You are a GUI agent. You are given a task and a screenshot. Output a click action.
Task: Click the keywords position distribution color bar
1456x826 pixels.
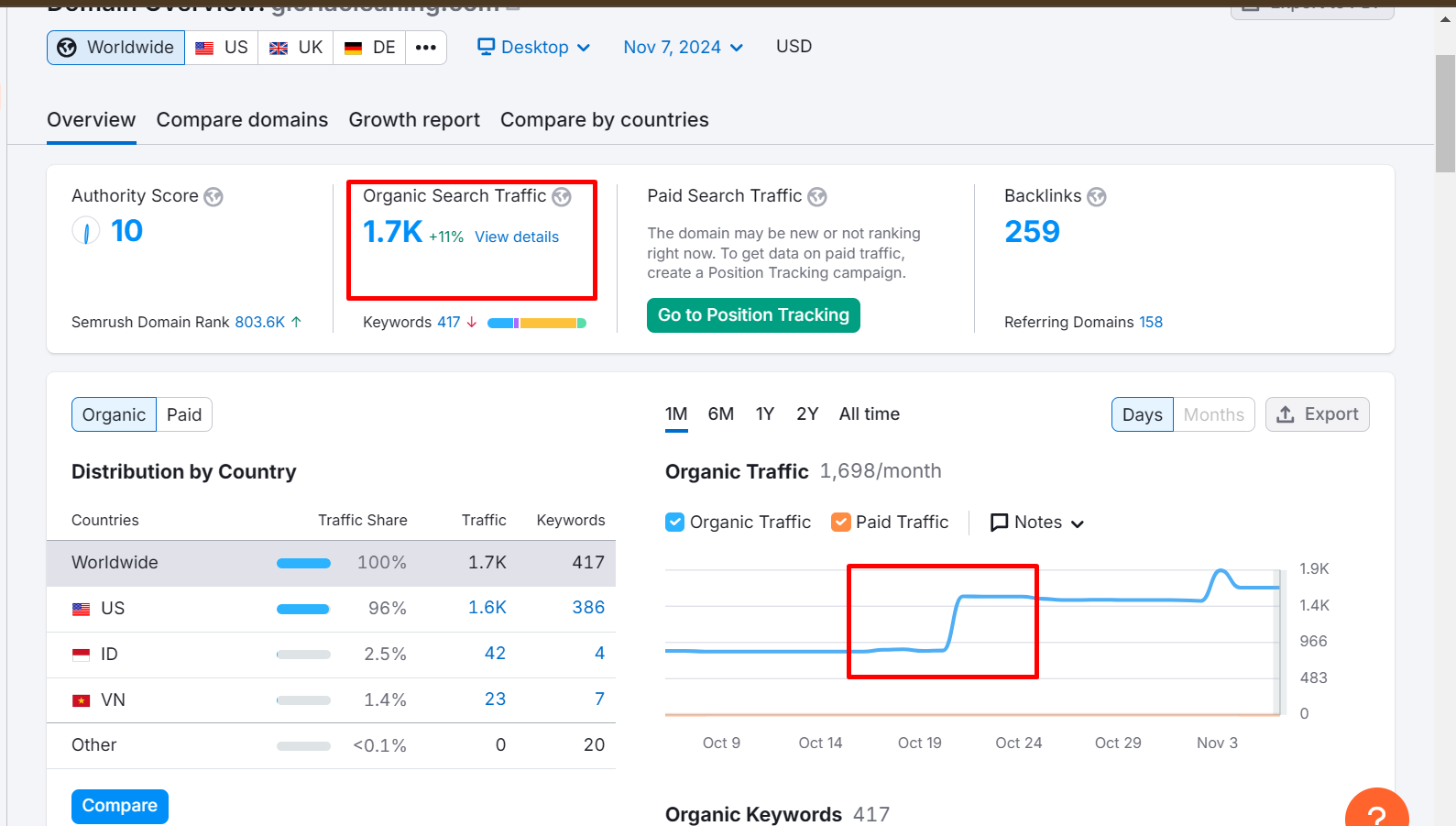[537, 323]
